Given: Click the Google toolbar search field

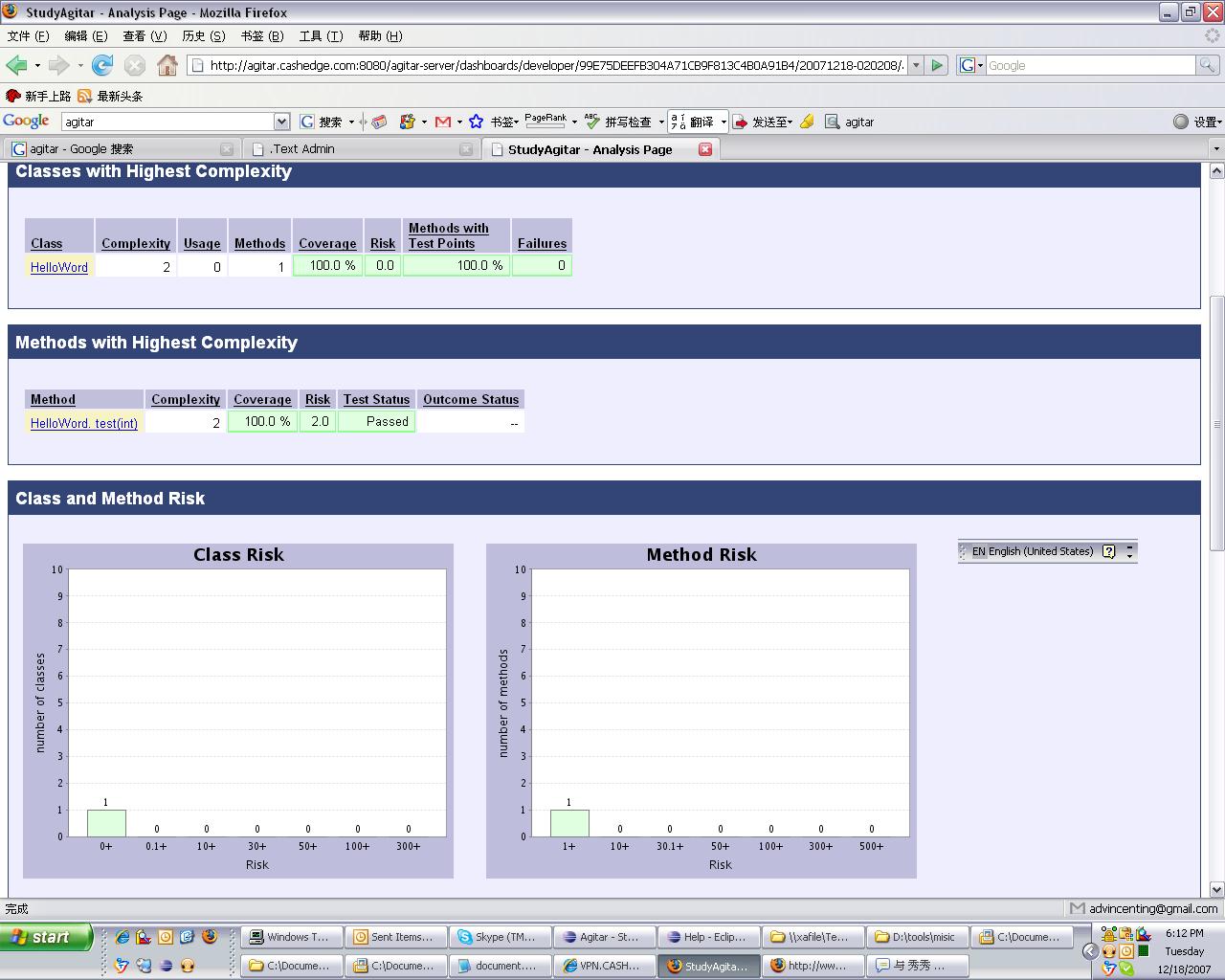Looking at the screenshot, I should pyautogui.click(x=168, y=122).
